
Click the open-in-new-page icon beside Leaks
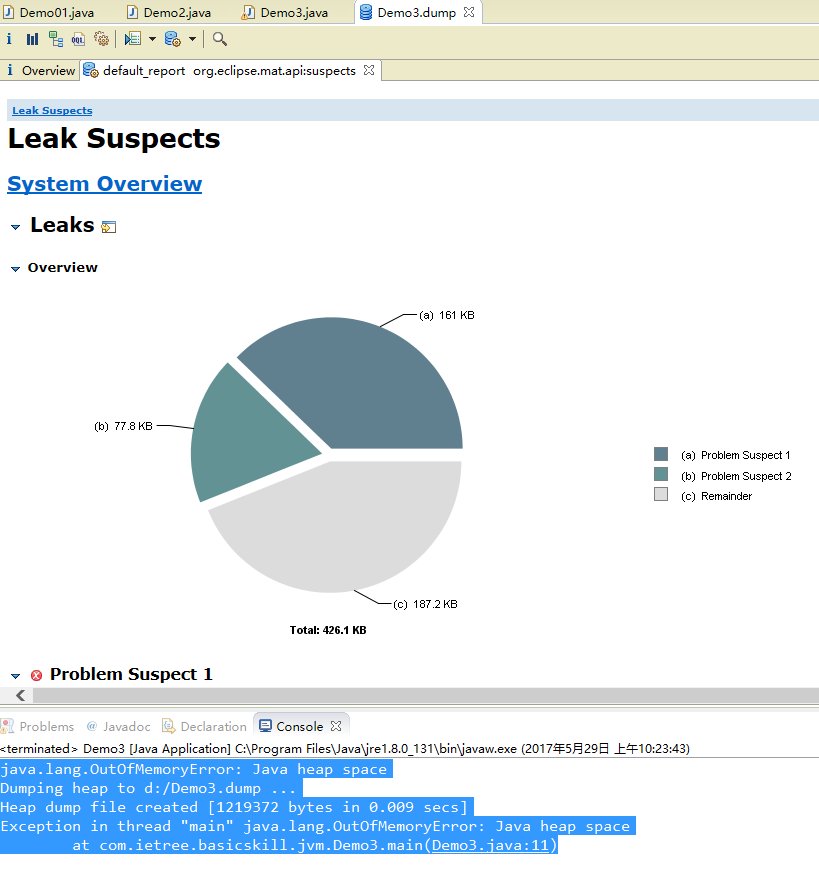pos(109,227)
